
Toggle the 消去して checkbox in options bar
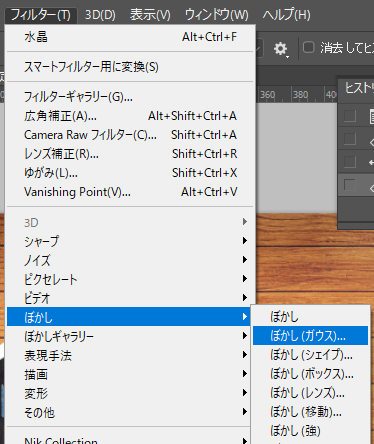[x=308, y=47]
